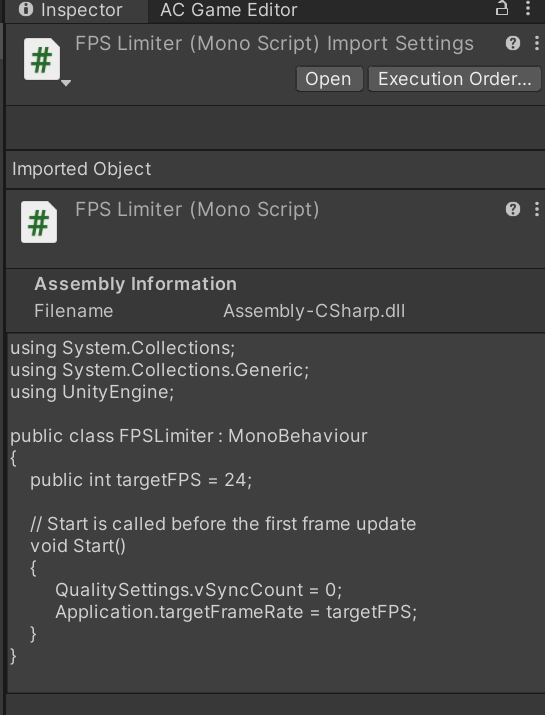Expand the small arrow under the script icon
This screenshot has height=715, width=545.
click(66, 83)
